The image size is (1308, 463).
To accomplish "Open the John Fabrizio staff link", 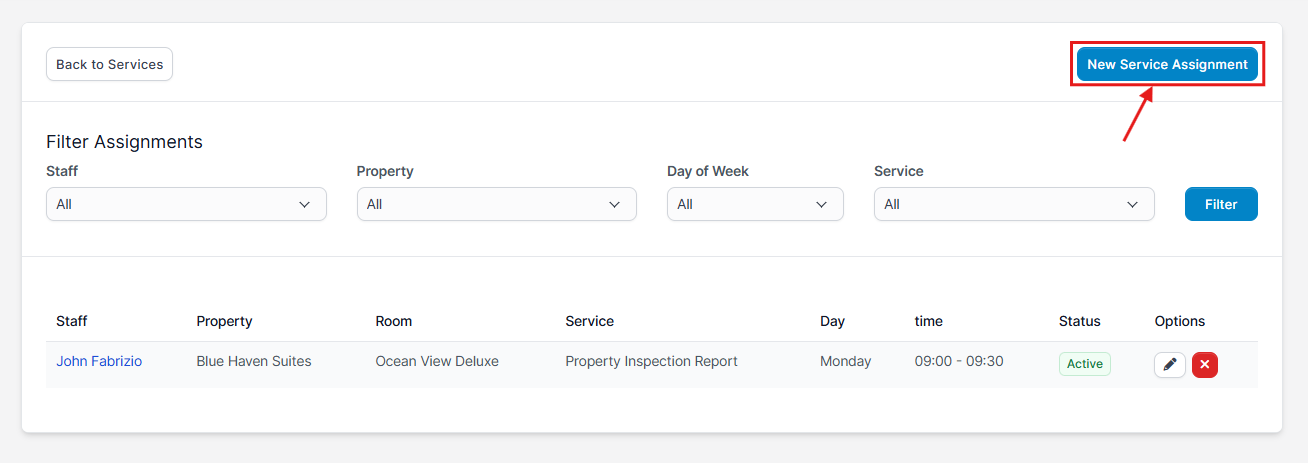I will [x=99, y=361].
